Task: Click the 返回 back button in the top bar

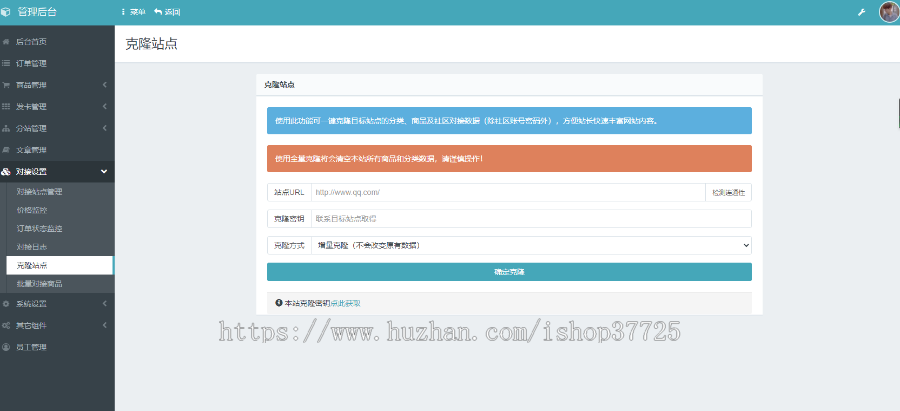Action: tap(167, 12)
